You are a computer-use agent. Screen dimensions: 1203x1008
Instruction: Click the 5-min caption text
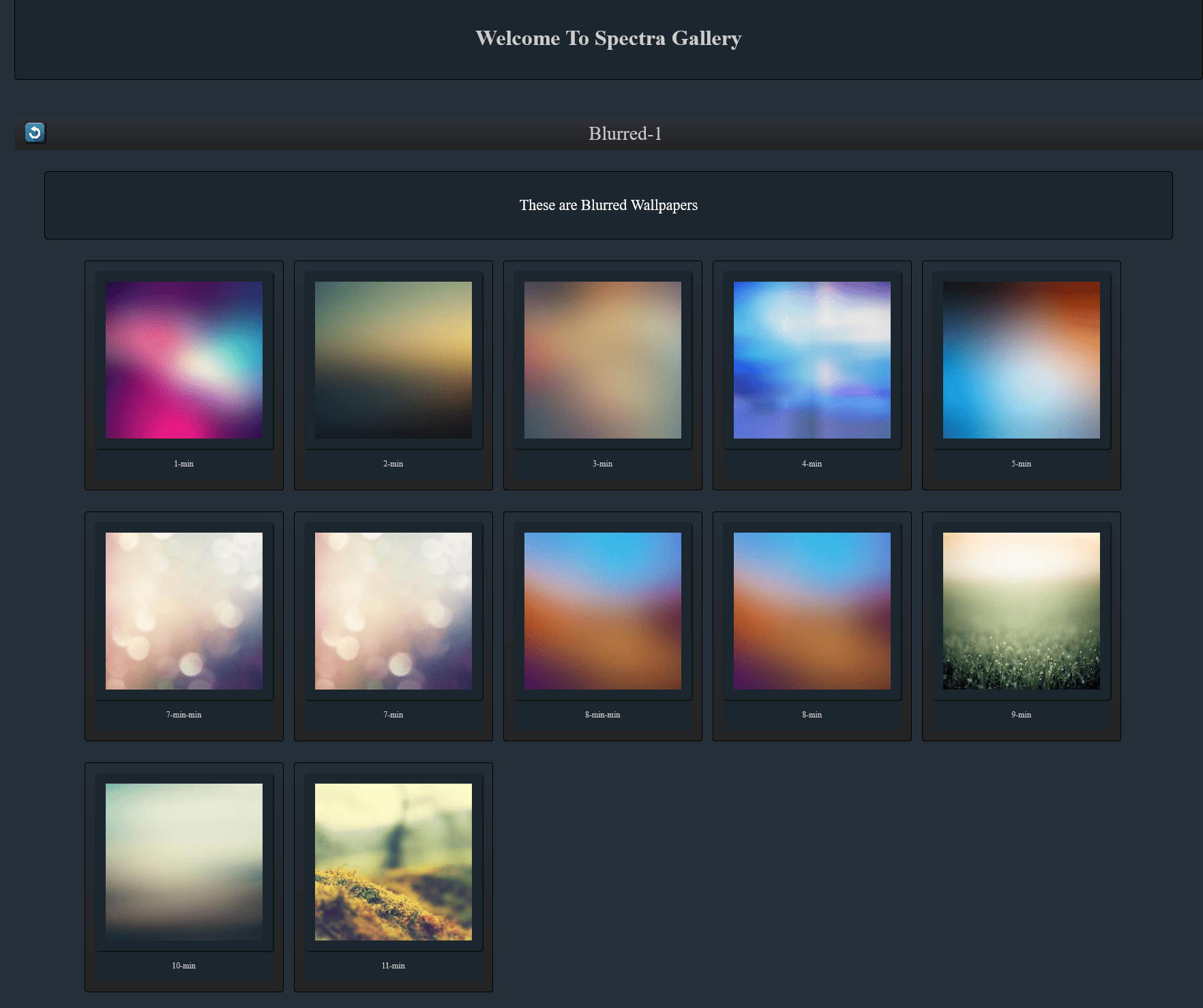point(1022,464)
